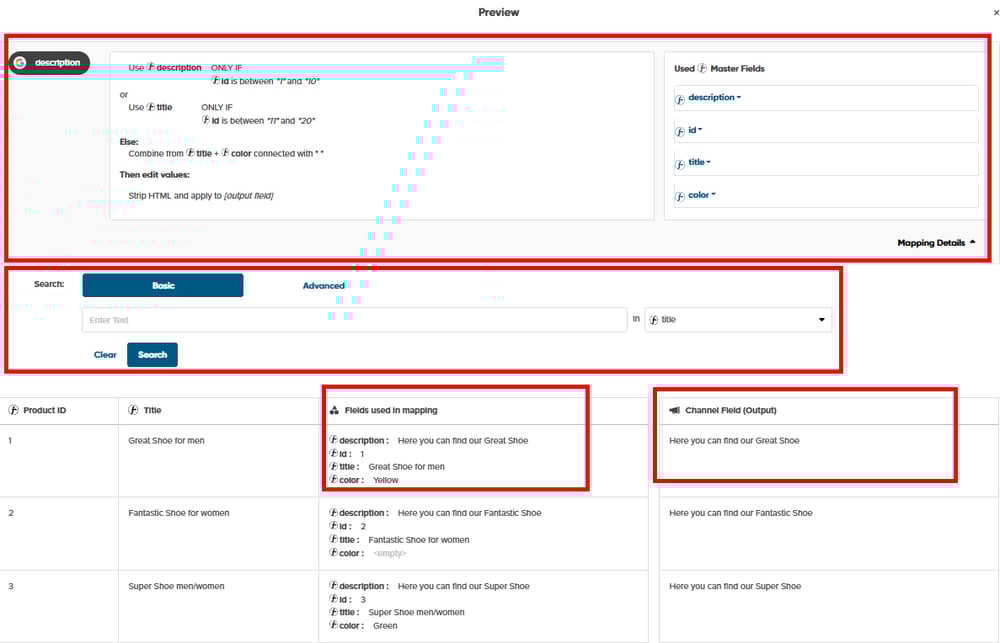Image resolution: width=1000 pixels, height=643 pixels.
Task: Click the Clear link
Action: point(105,355)
